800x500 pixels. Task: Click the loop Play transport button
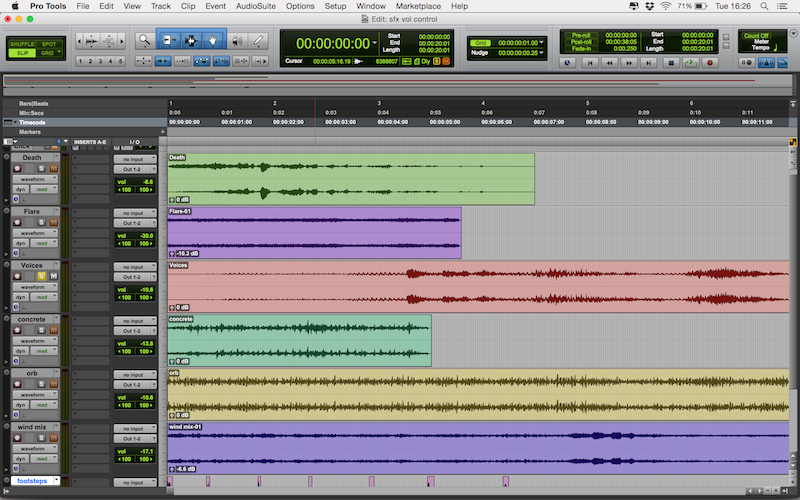pos(690,63)
